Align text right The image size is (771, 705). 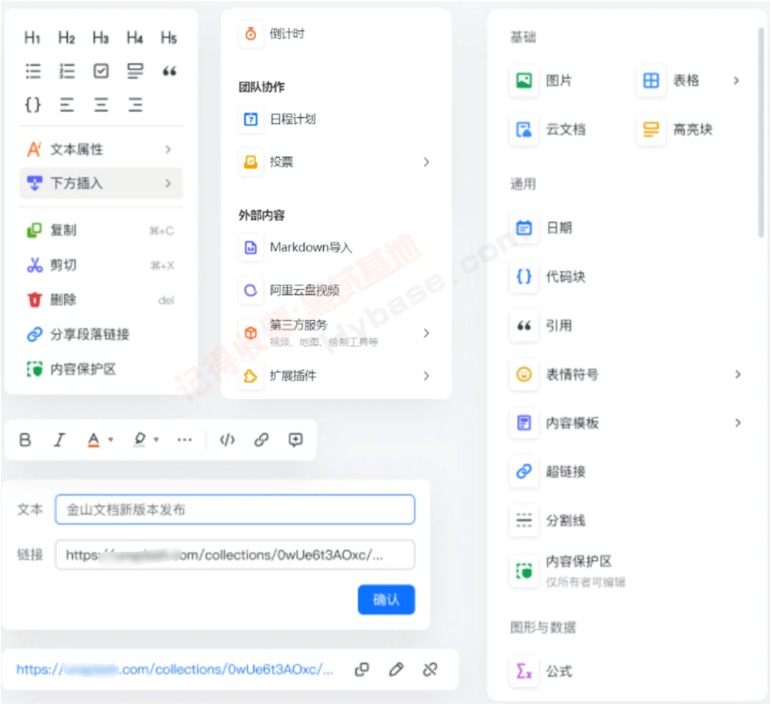[x=135, y=105]
